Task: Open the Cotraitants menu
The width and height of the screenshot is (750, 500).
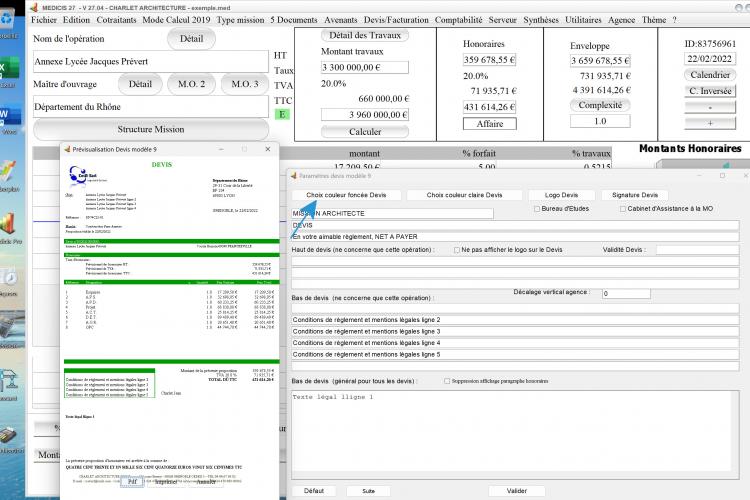Action: pyautogui.click(x=116, y=20)
